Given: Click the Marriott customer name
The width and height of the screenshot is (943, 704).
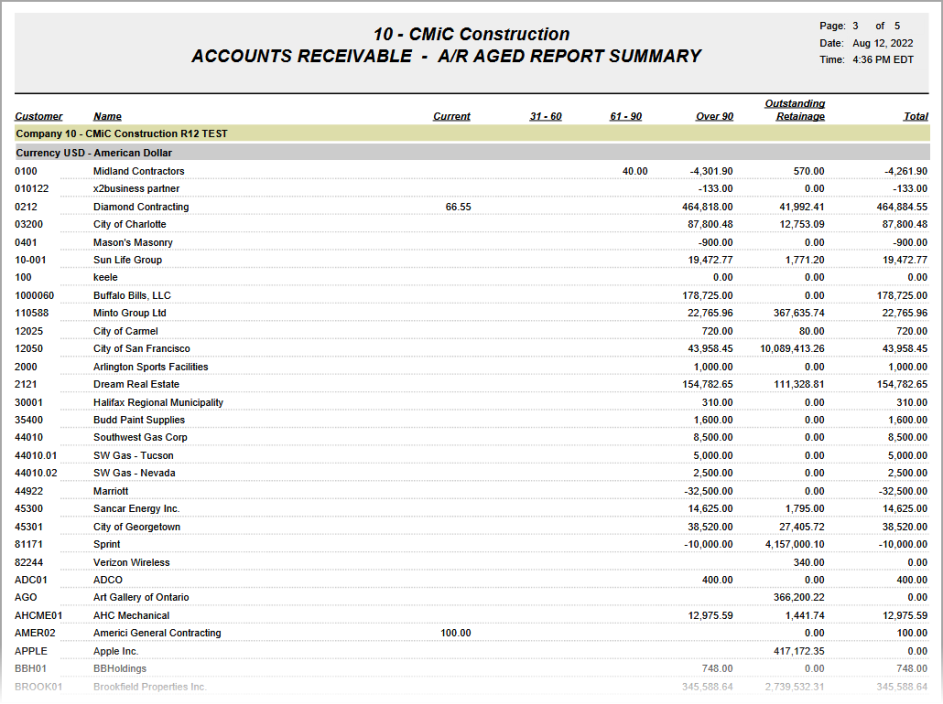Looking at the screenshot, I should click(x=111, y=491).
